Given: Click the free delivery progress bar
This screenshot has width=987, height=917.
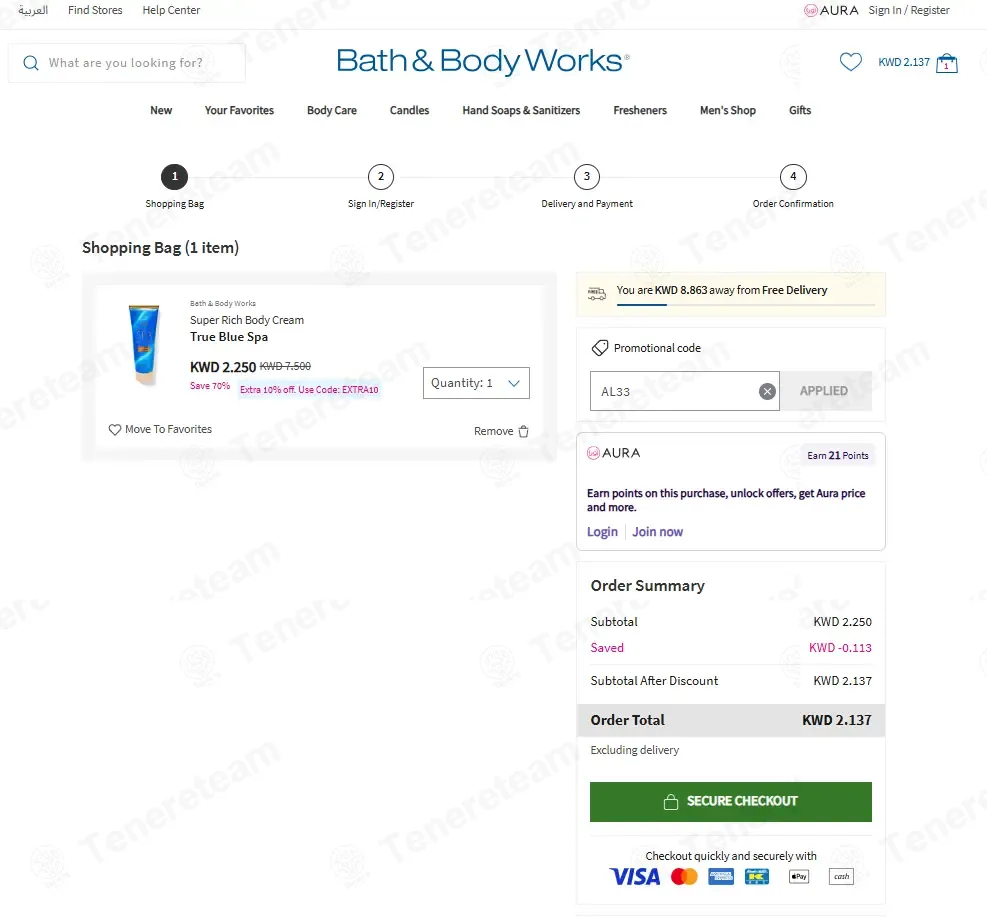Looking at the screenshot, I should [x=745, y=305].
